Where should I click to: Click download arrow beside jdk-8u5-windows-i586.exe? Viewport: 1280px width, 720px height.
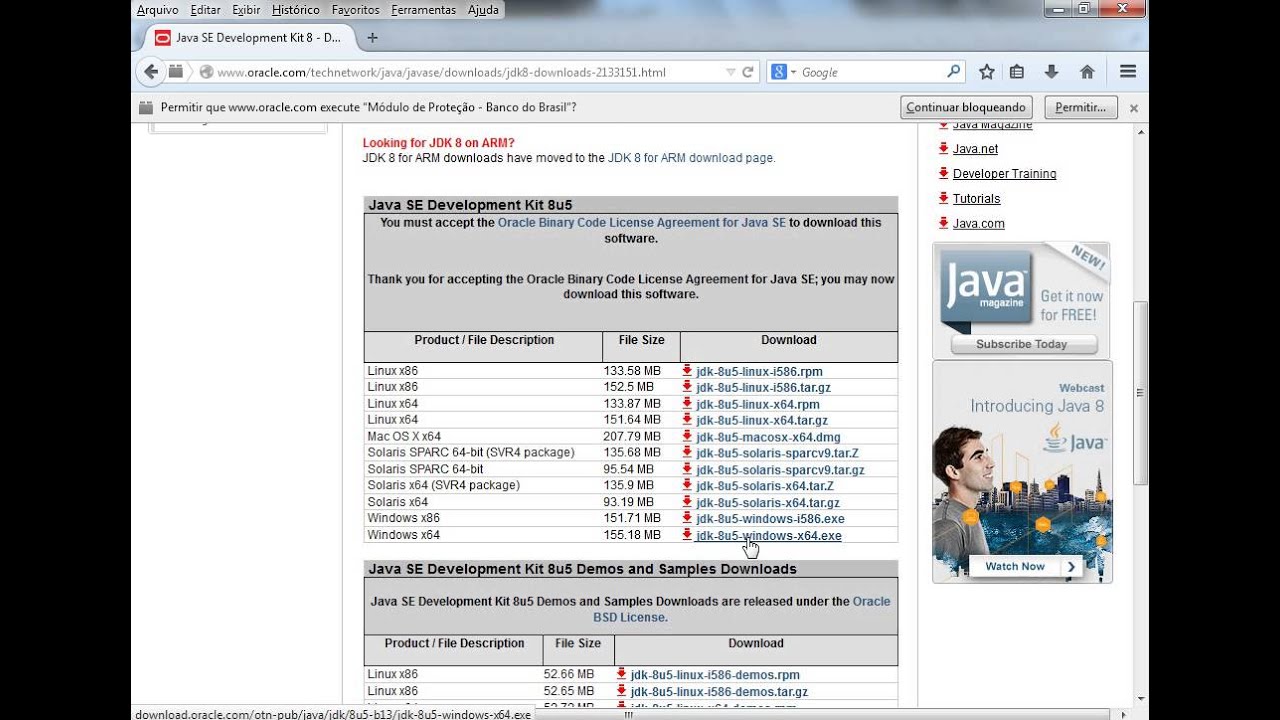tap(687, 519)
